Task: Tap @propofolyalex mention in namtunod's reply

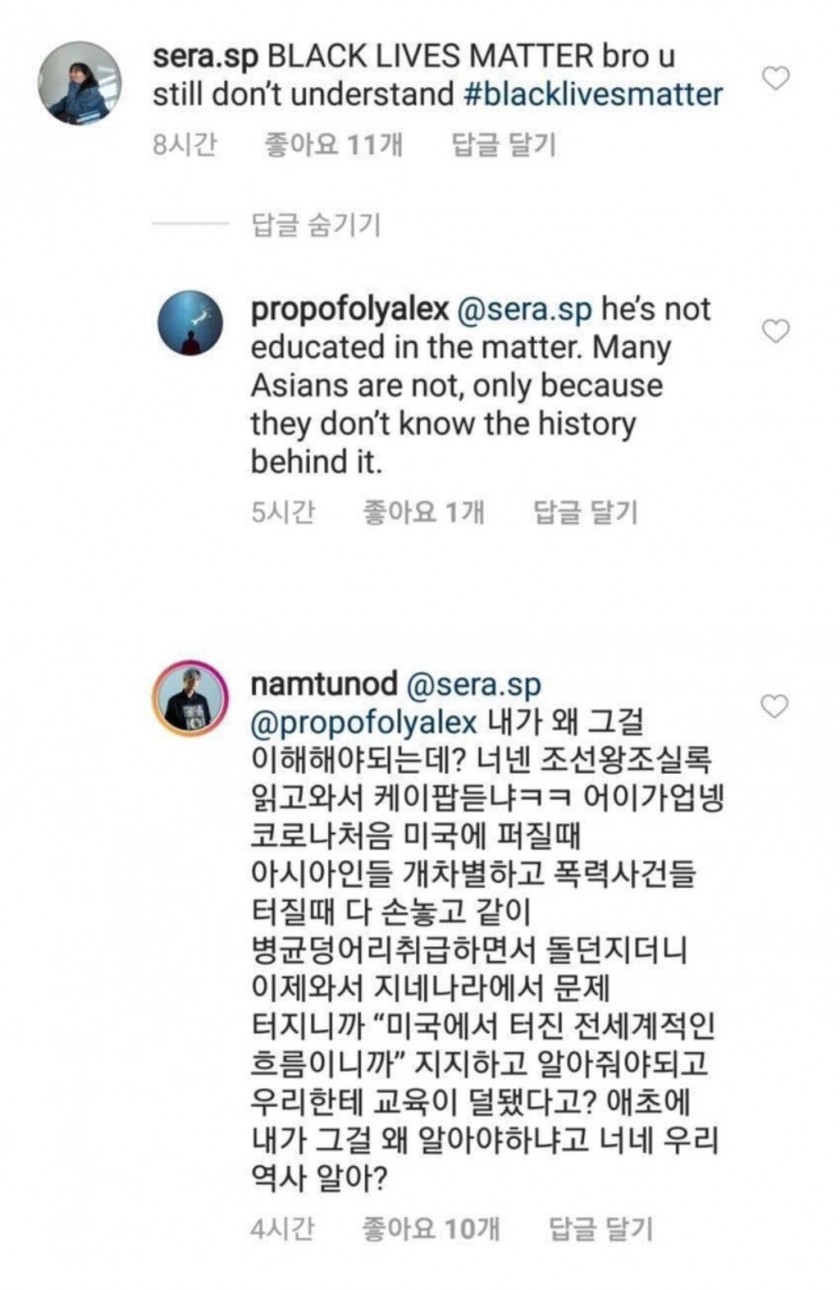Action: [367, 722]
